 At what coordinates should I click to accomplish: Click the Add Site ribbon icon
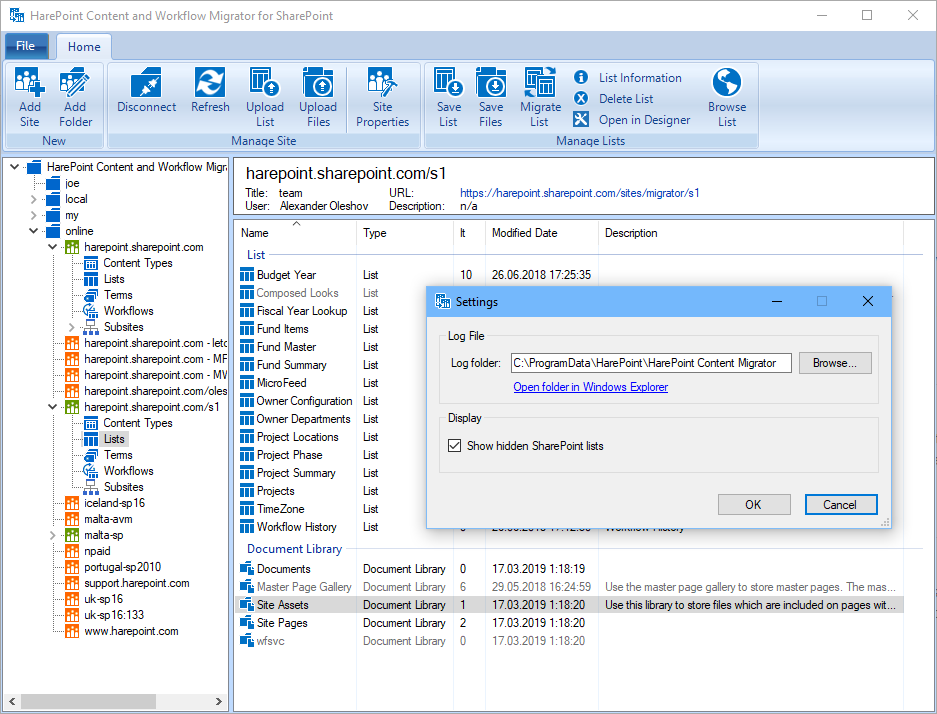tap(30, 82)
